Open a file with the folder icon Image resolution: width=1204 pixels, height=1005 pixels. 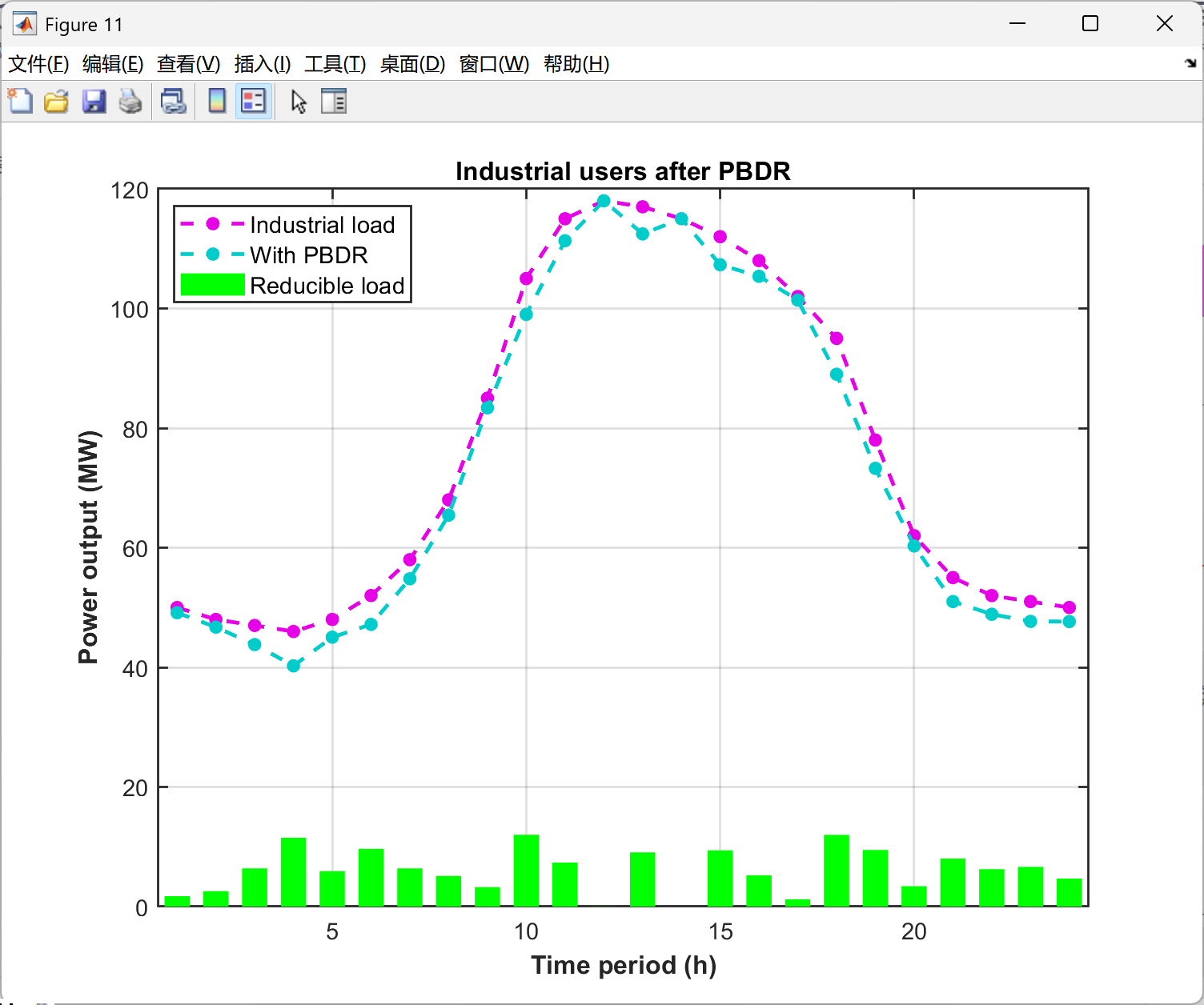56,102
